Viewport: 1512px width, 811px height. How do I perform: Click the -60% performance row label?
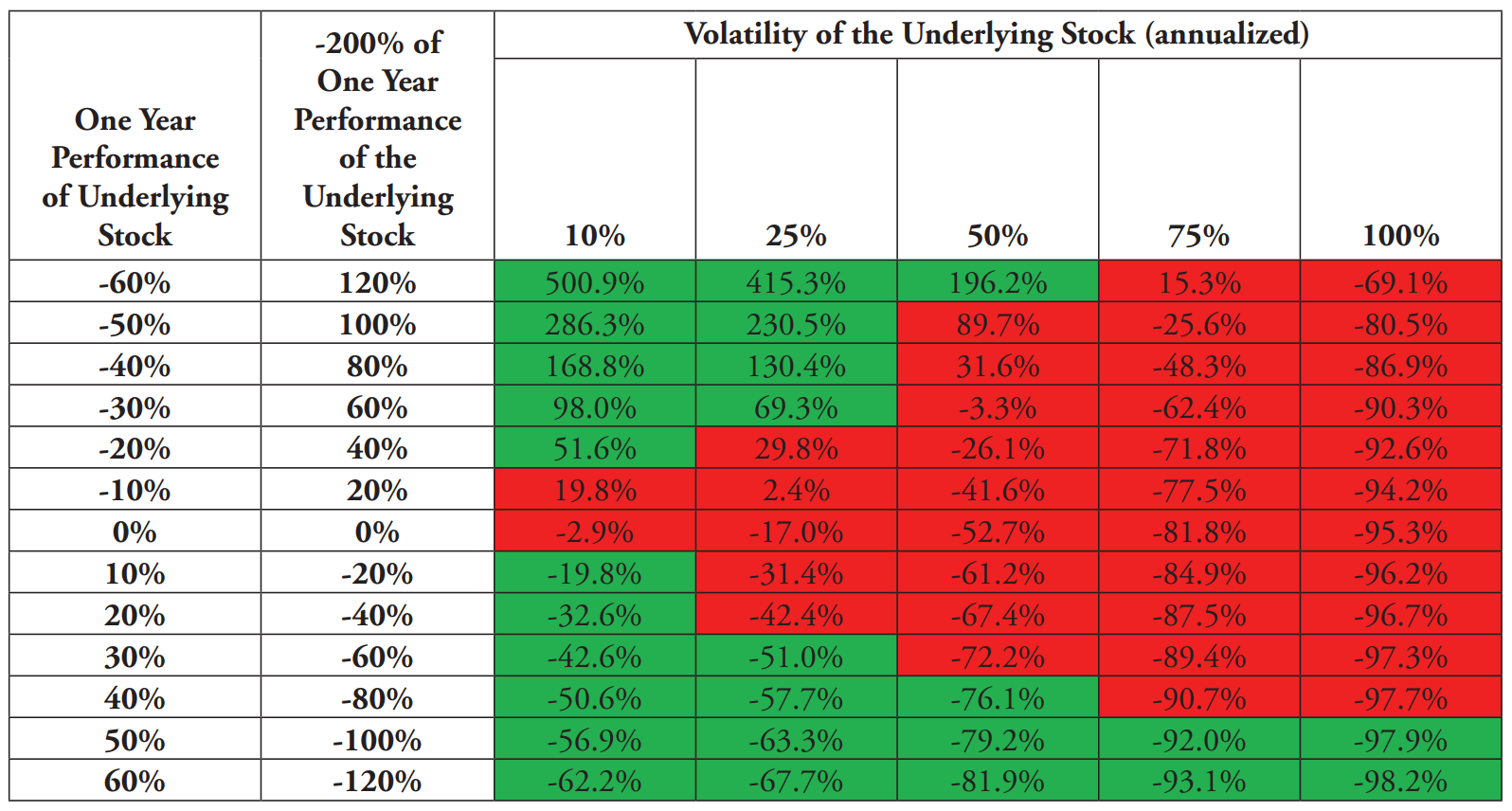click(x=135, y=281)
